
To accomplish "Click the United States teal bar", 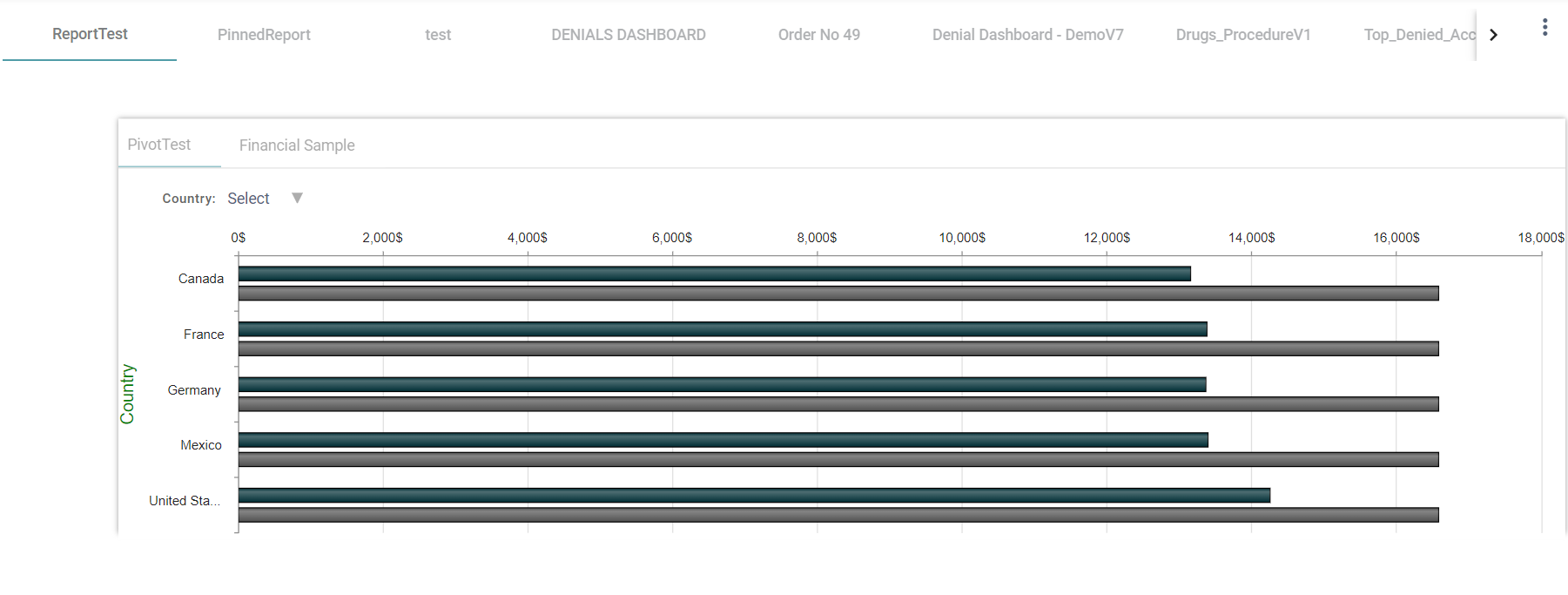I will point(754,495).
